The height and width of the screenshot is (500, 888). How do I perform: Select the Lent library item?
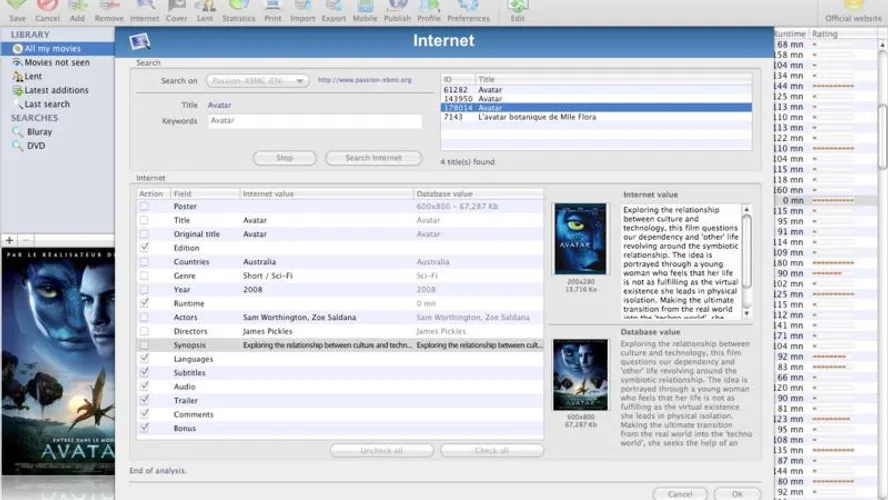[57, 76]
